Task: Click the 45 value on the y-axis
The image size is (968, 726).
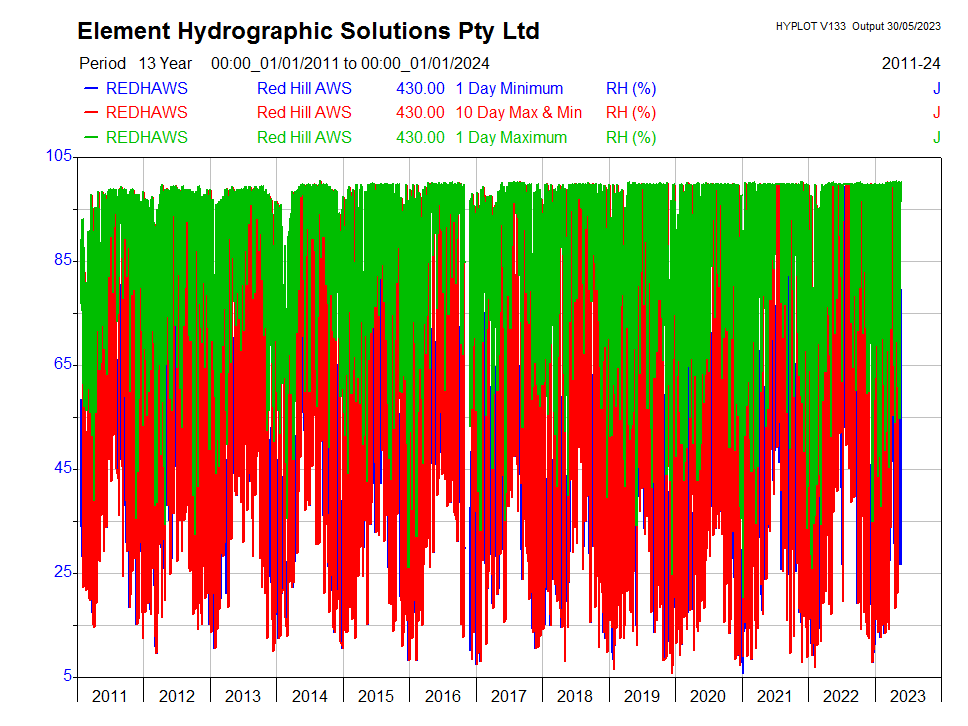Action: click(62, 468)
